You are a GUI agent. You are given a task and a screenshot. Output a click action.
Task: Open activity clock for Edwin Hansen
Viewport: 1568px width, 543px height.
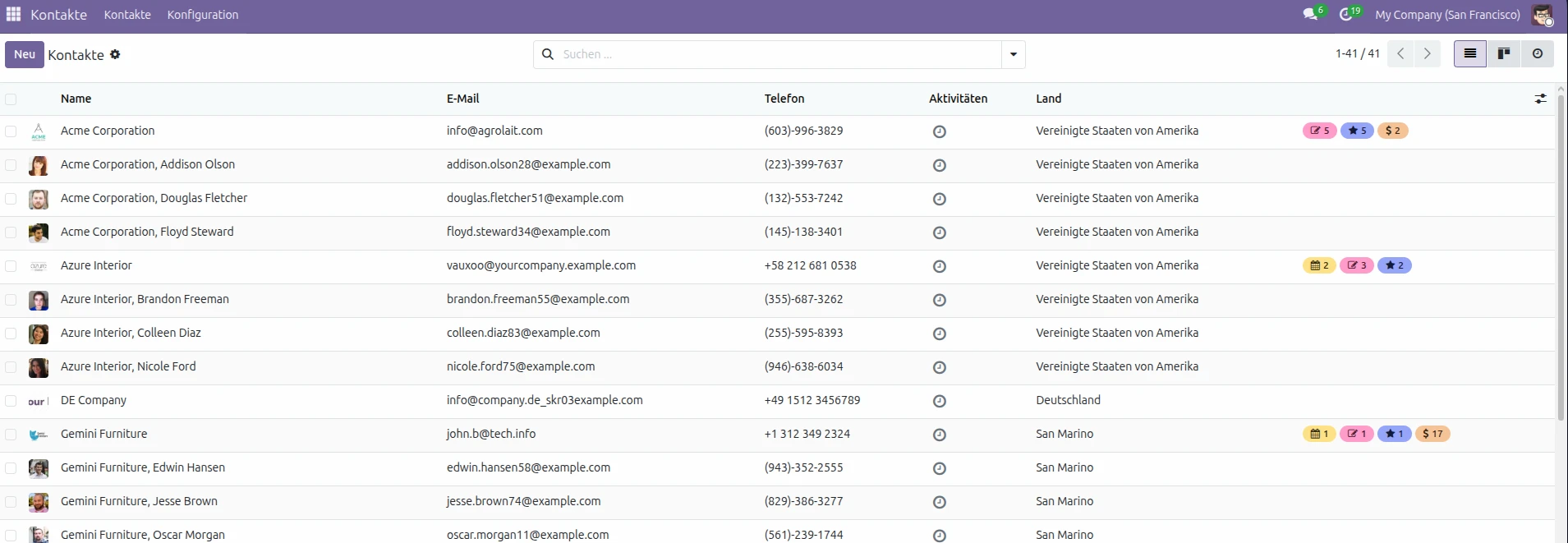pos(940,468)
